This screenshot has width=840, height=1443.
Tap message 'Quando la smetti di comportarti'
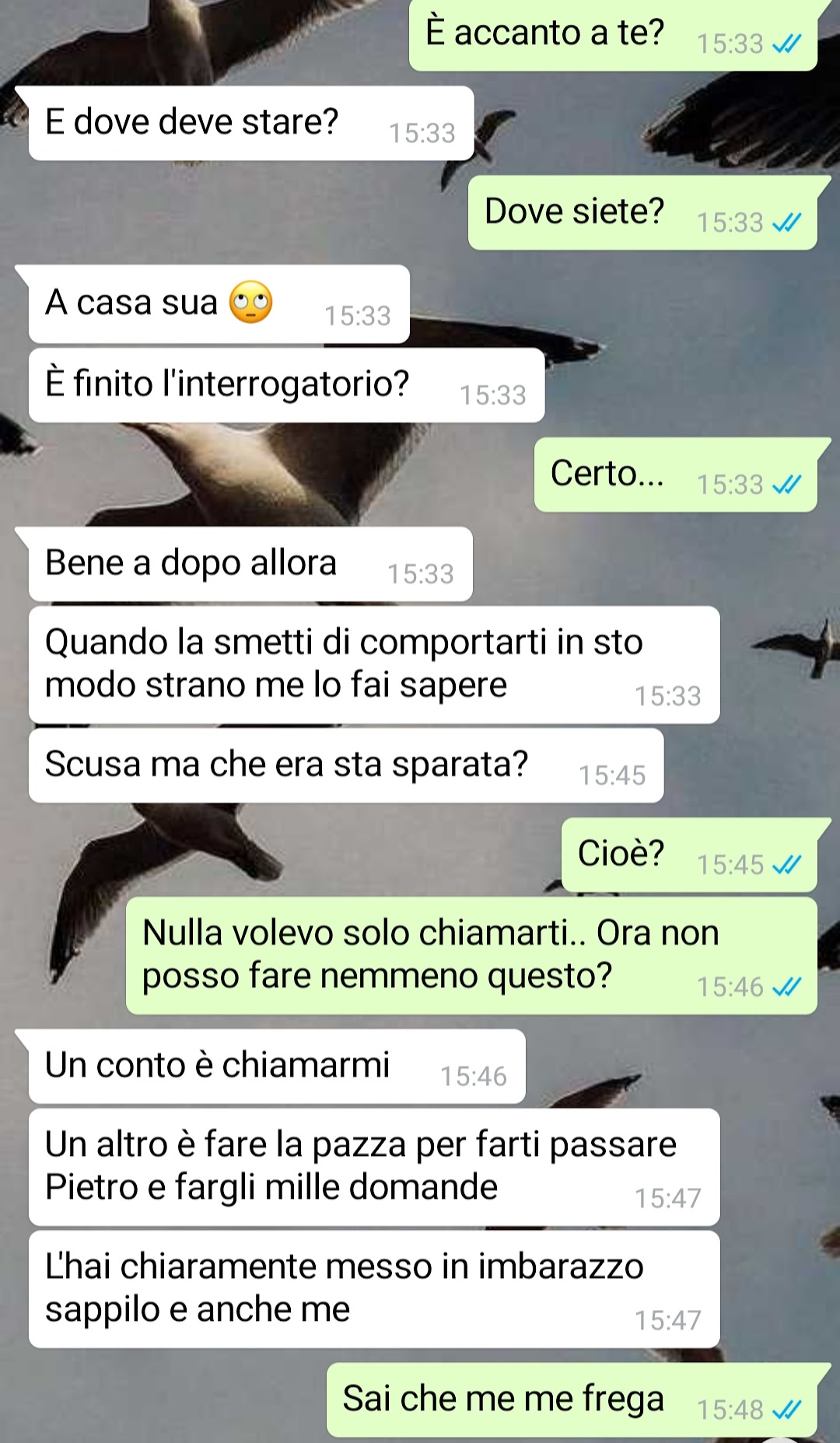click(x=374, y=665)
